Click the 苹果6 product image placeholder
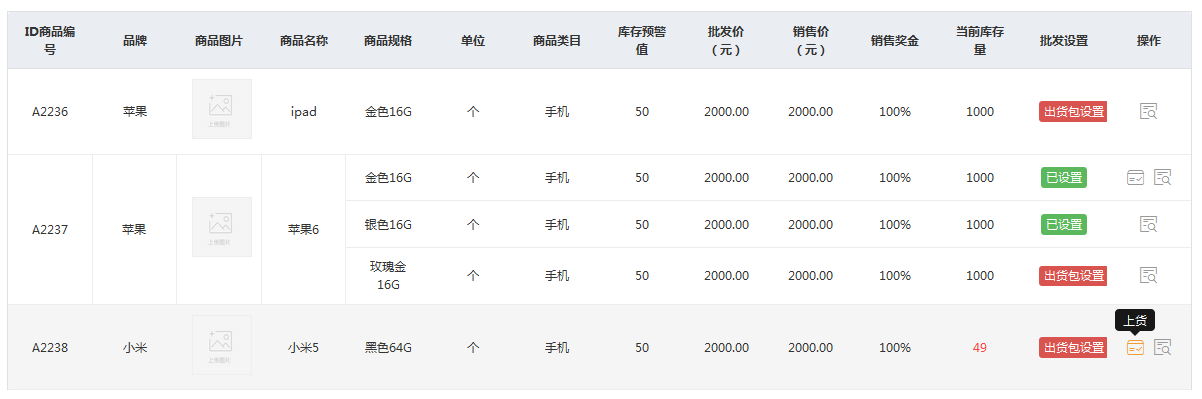The image size is (1202, 399). [221, 228]
